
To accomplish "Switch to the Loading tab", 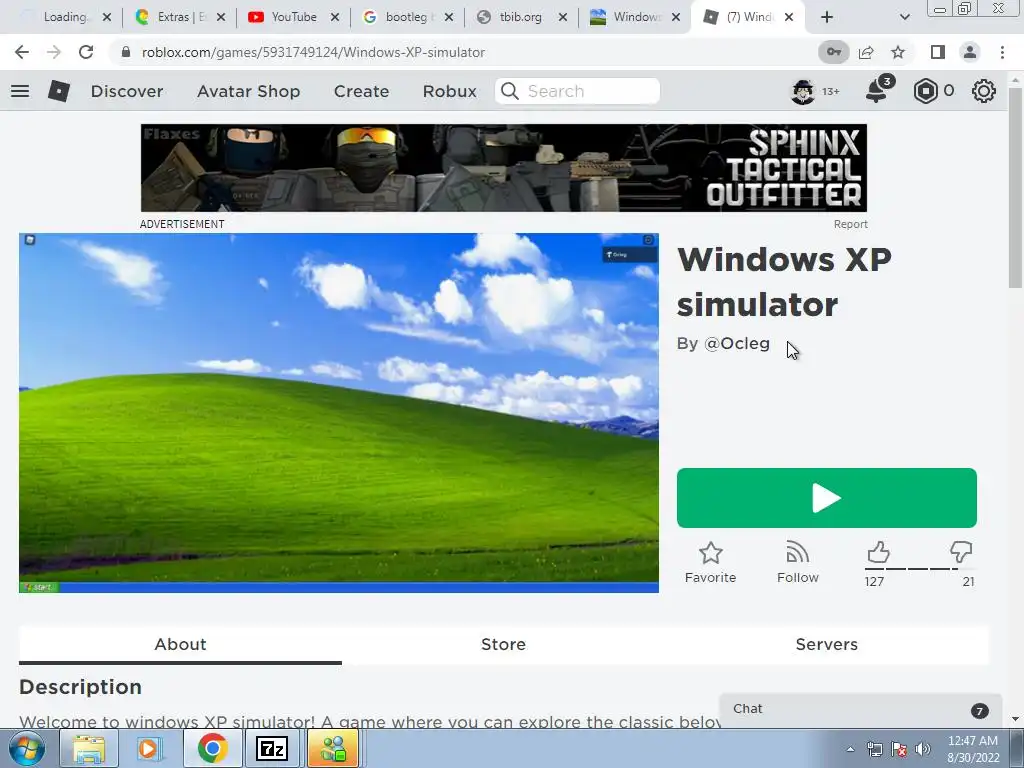I will (x=64, y=17).
